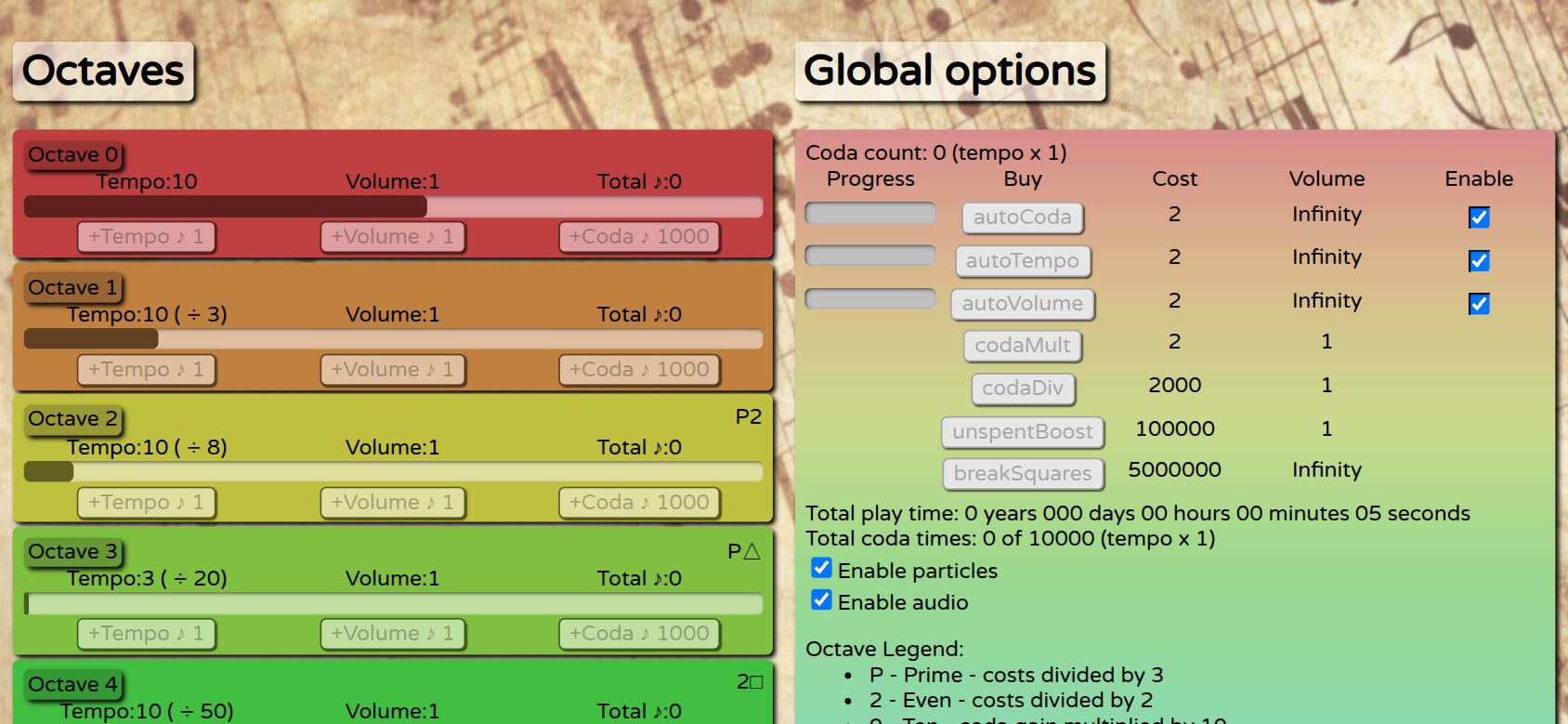Buy the autoTempo upgrade

pyautogui.click(x=1023, y=261)
